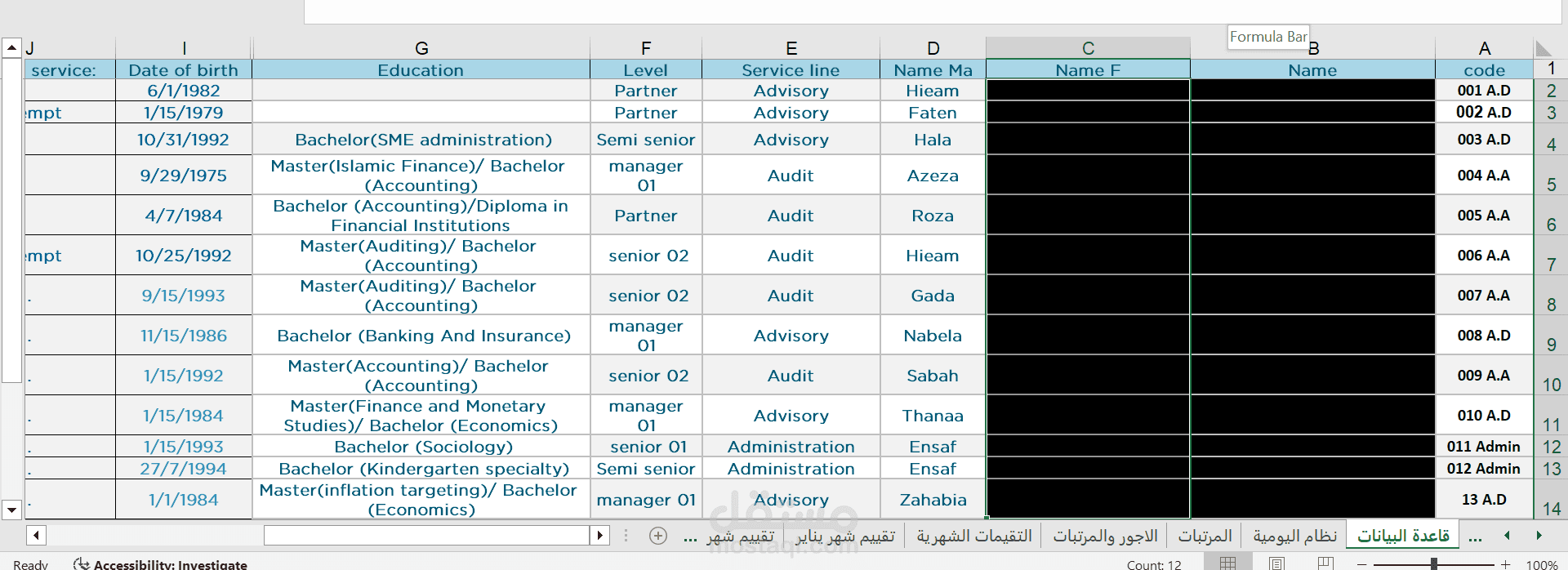Click vertical scrollbar up arrow

(x=11, y=47)
